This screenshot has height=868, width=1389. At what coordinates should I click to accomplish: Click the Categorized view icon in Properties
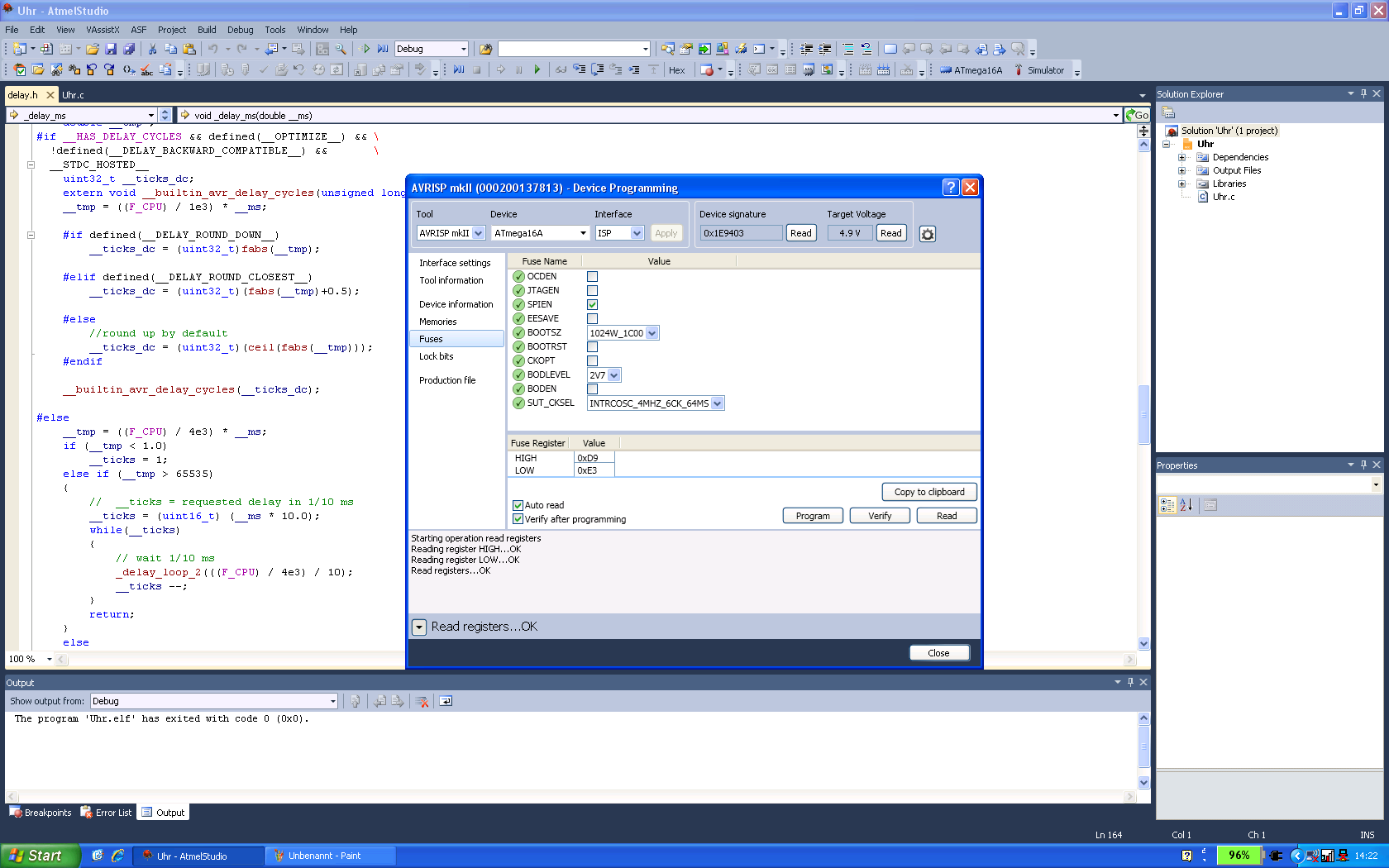[x=1167, y=505]
